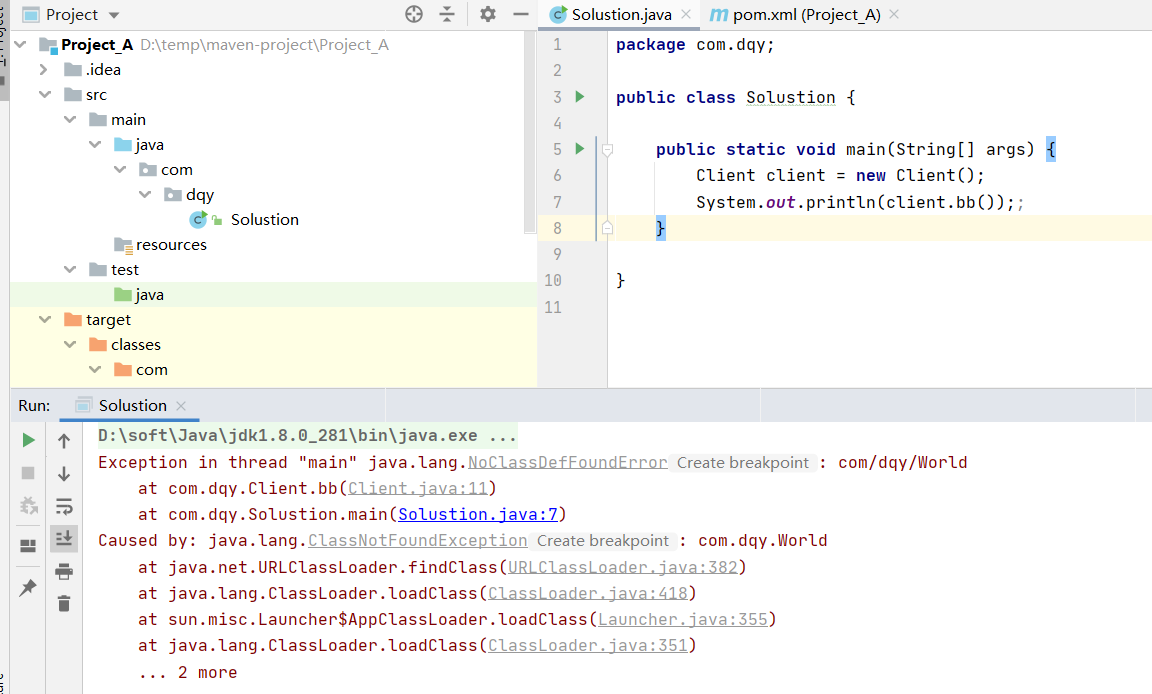Collapse the classes folder
This screenshot has height=694, width=1152.
point(70,344)
